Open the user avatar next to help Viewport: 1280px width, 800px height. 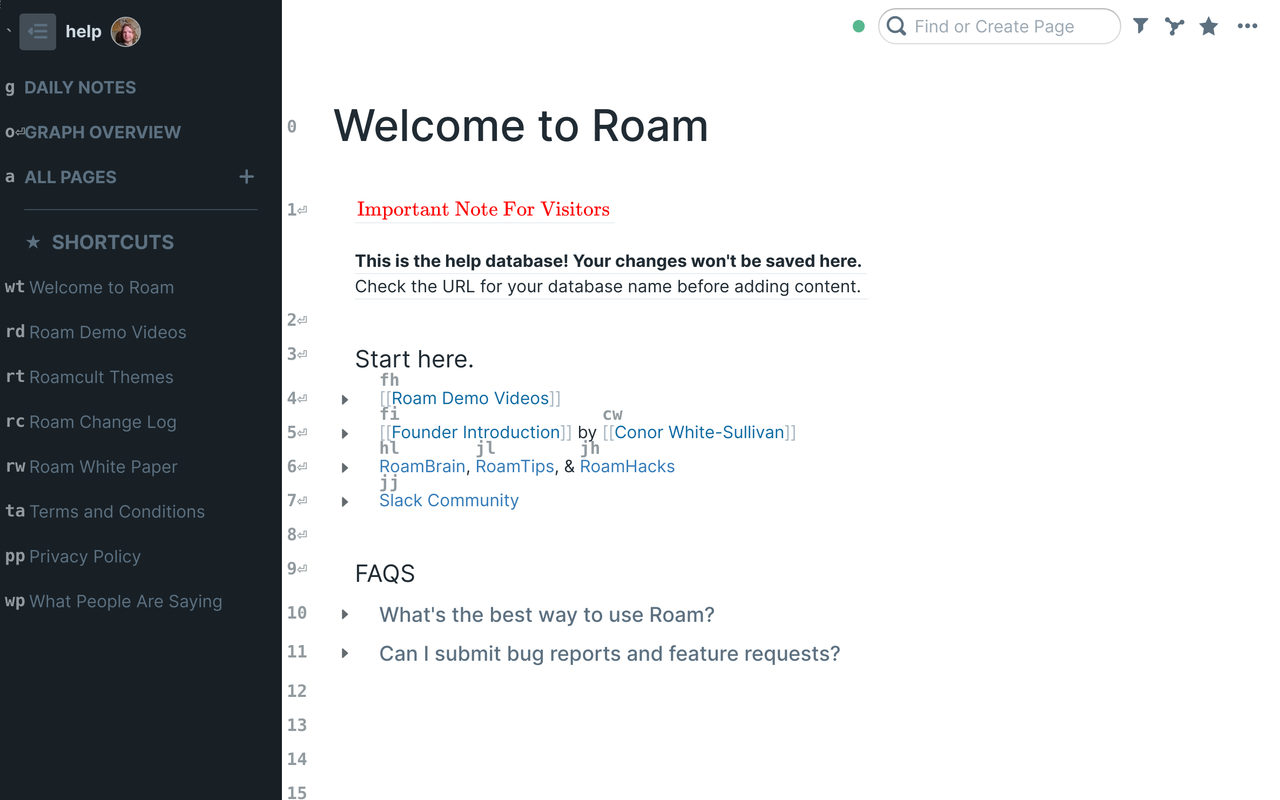(125, 31)
